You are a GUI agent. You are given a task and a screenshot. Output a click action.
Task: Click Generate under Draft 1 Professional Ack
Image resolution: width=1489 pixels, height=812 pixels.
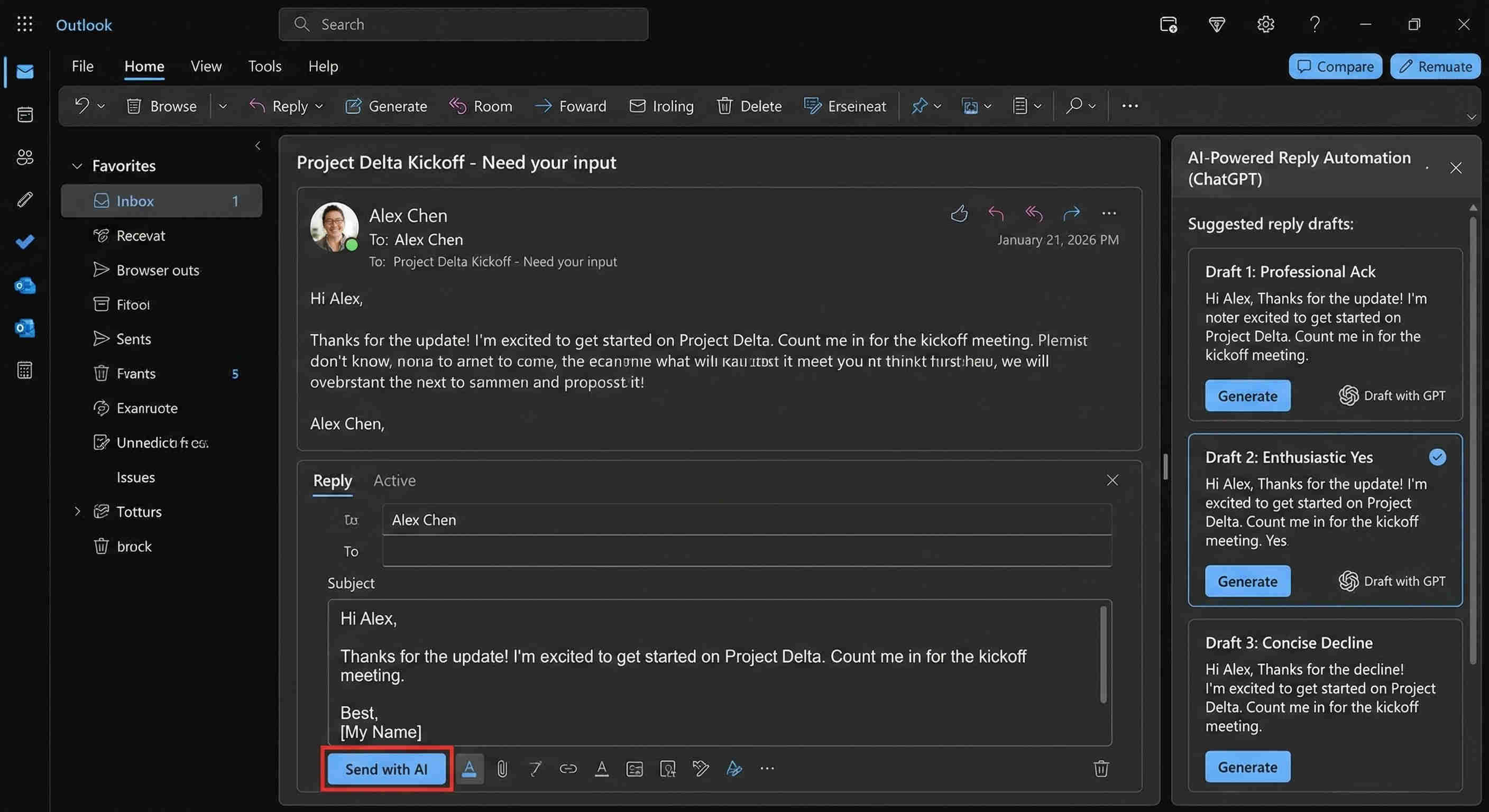(x=1247, y=396)
